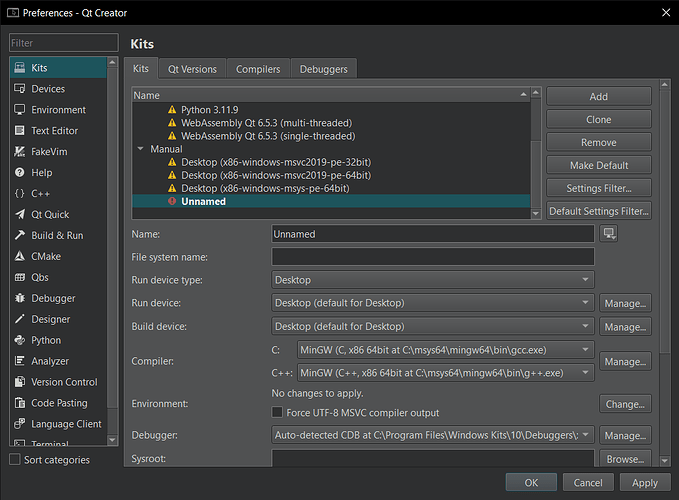Open the Devices category icon in sidebar
The width and height of the screenshot is (679, 500).
[21, 89]
